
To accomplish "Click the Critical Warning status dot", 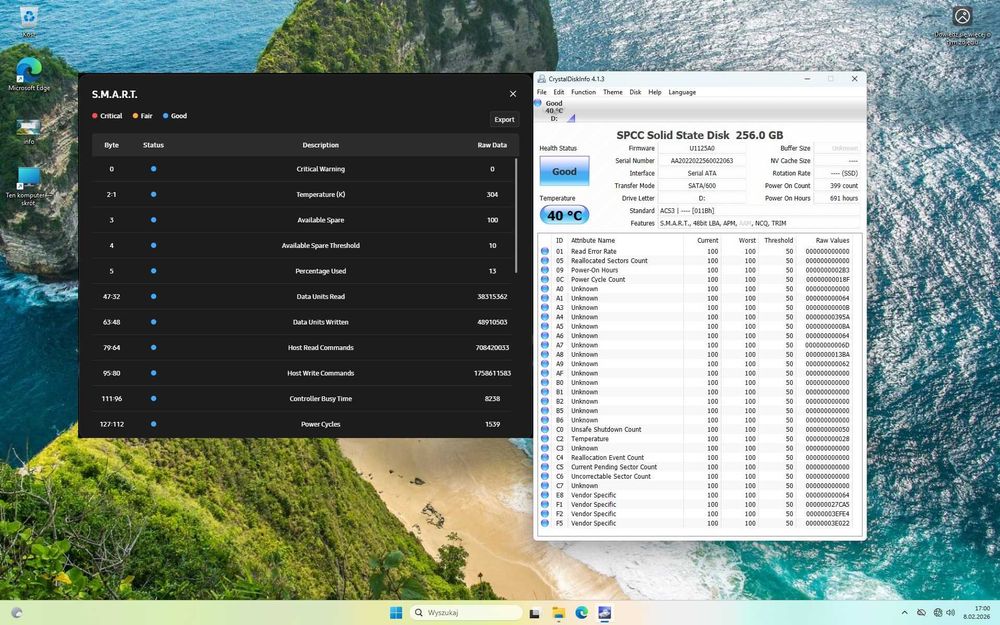I will tap(153, 169).
